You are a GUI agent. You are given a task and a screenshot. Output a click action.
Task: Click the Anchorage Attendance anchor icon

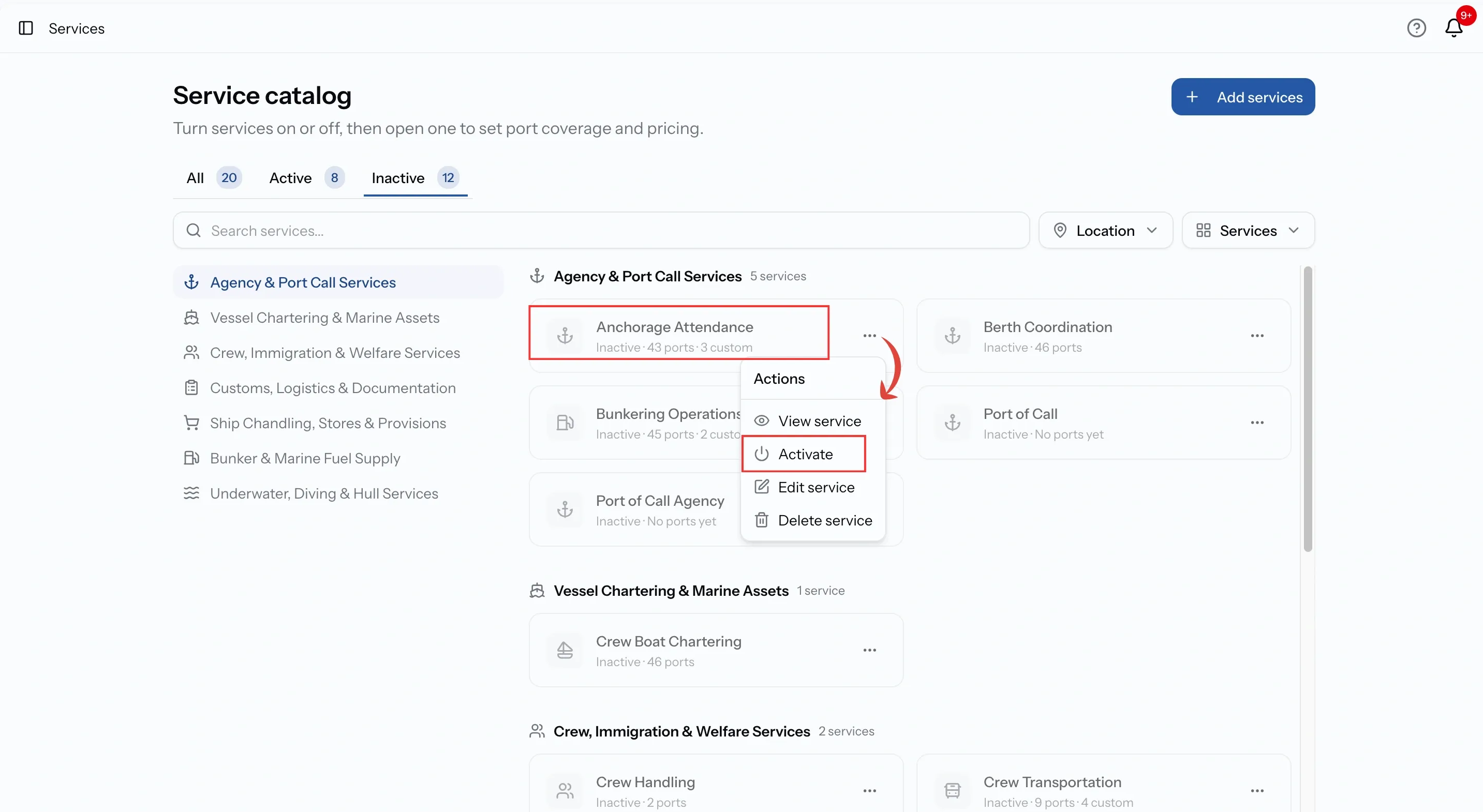[565, 336]
